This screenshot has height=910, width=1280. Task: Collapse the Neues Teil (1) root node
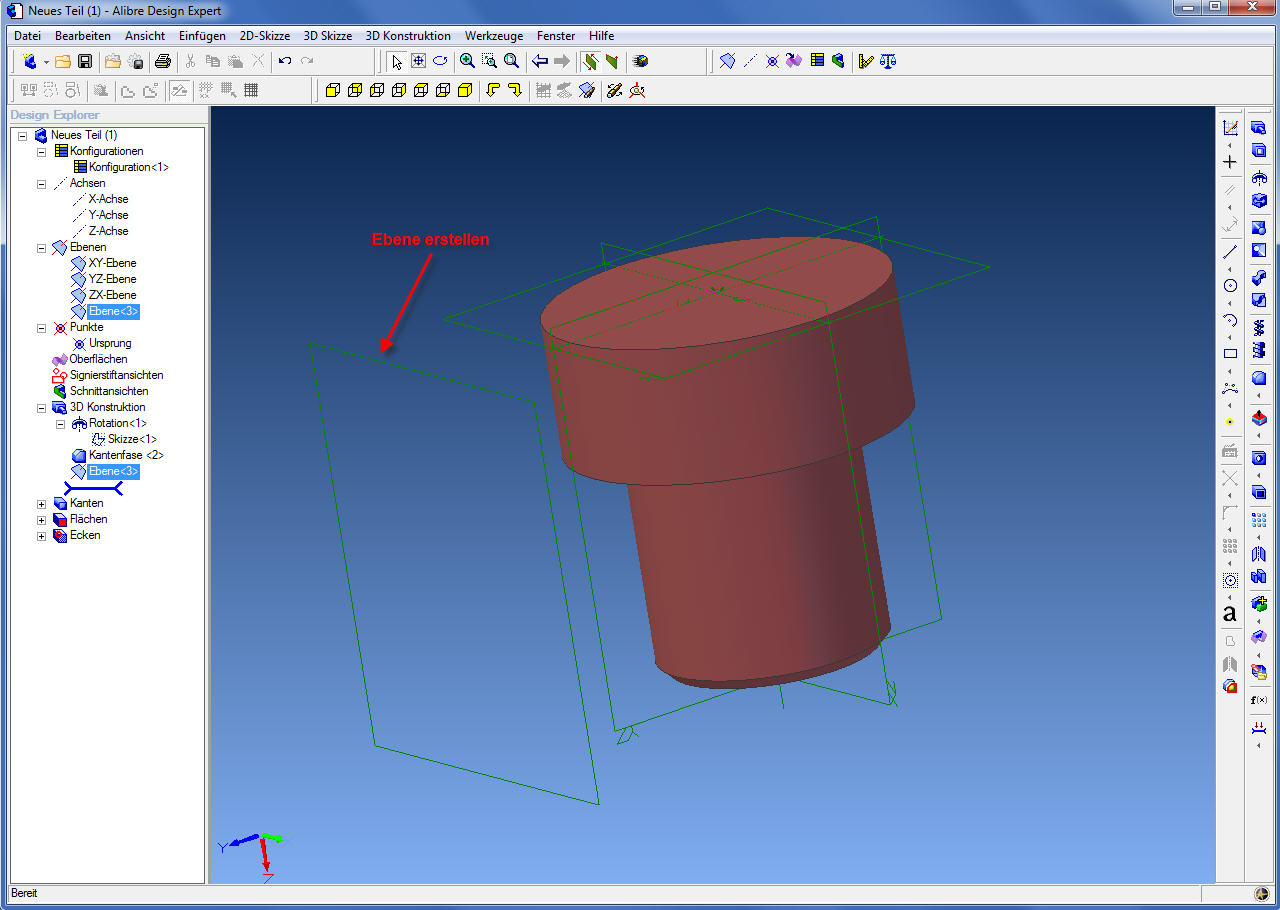tap(22, 135)
